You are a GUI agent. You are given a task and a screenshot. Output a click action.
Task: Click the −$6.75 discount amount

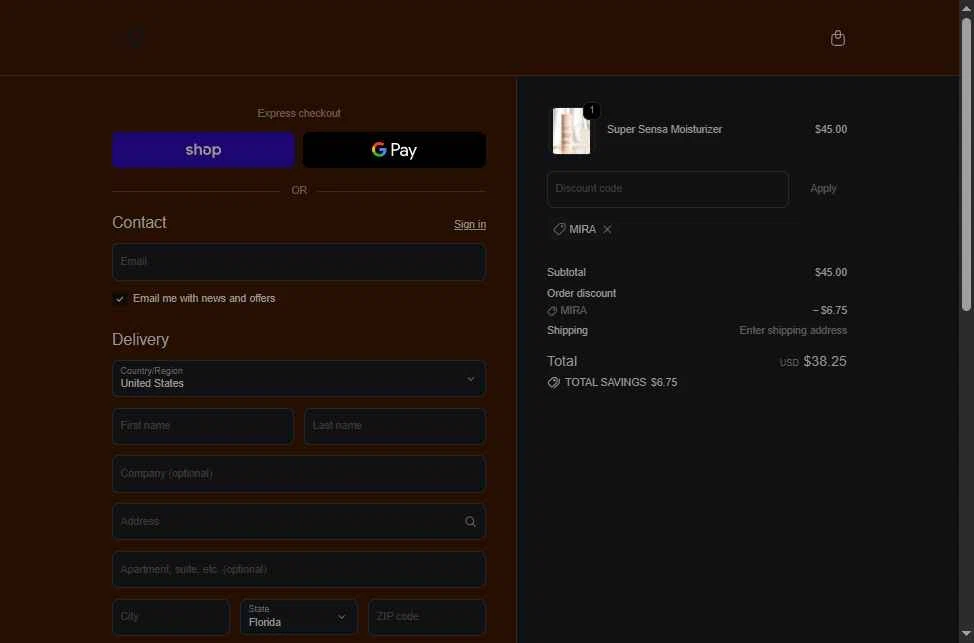coord(829,310)
